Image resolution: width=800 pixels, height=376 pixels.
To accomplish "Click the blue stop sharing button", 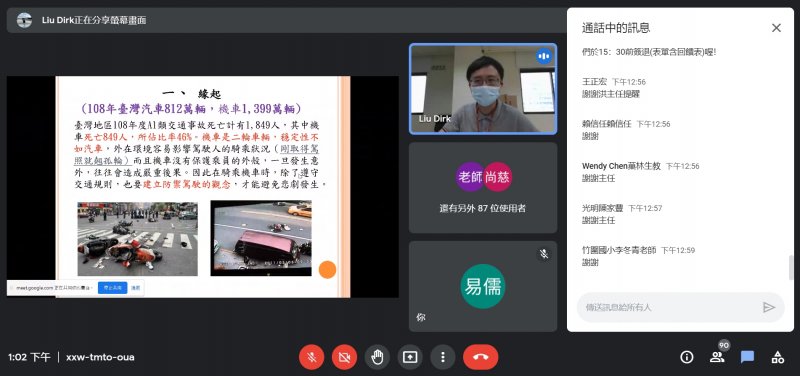I will point(112,288).
